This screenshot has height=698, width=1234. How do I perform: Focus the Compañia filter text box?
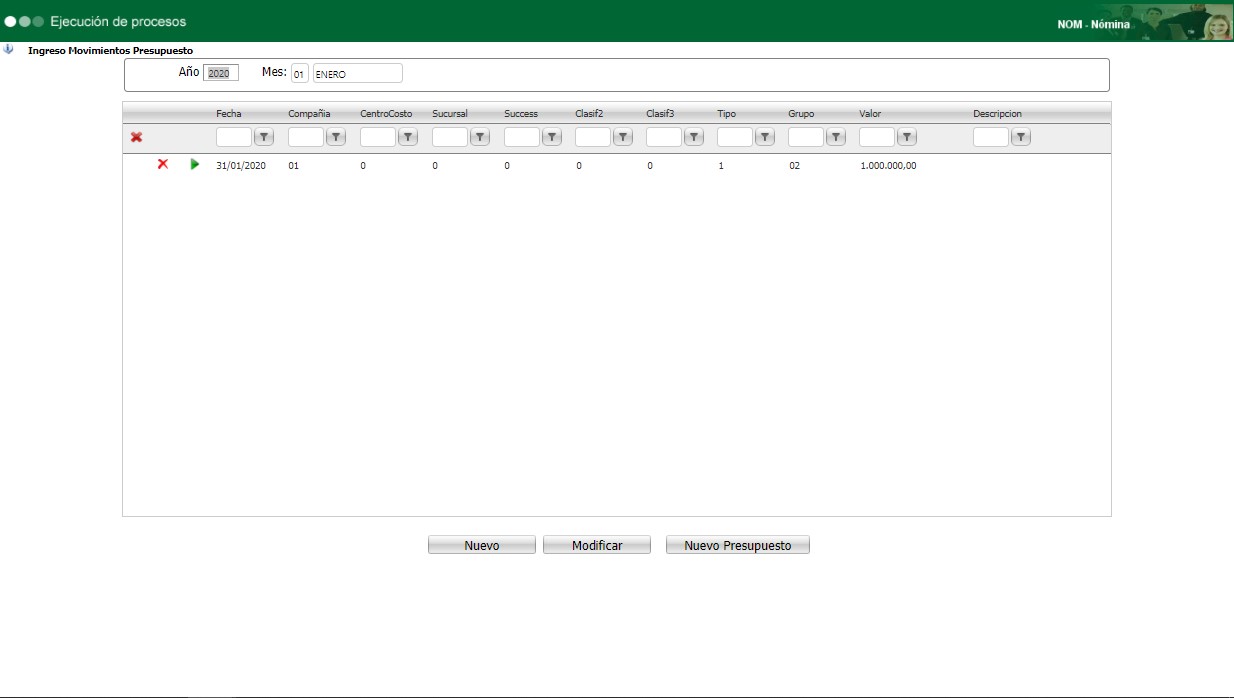[x=306, y=137]
